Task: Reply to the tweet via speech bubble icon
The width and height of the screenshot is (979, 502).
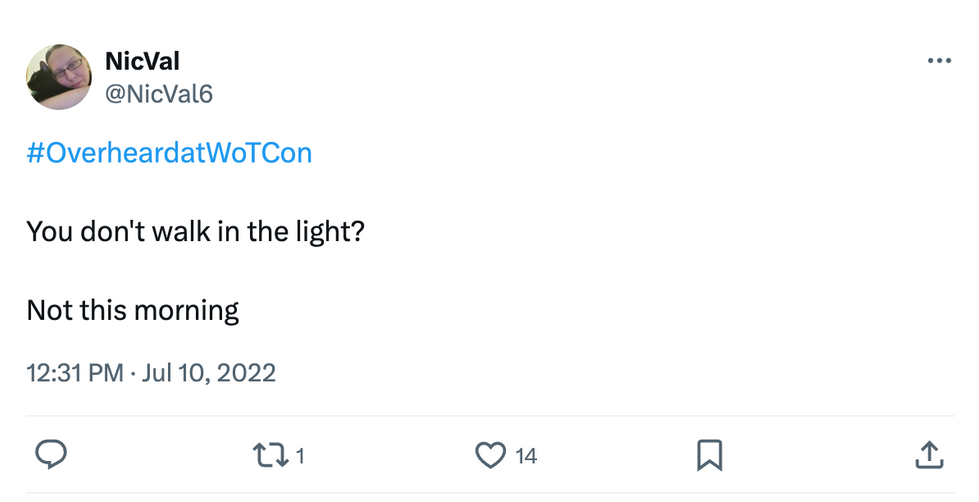Action: coord(51,456)
